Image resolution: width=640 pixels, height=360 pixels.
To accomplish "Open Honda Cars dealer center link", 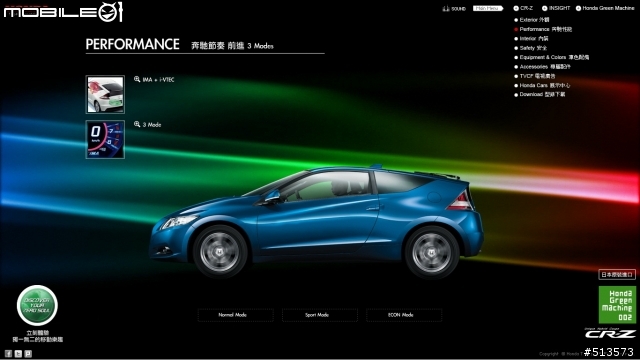I will point(542,85).
